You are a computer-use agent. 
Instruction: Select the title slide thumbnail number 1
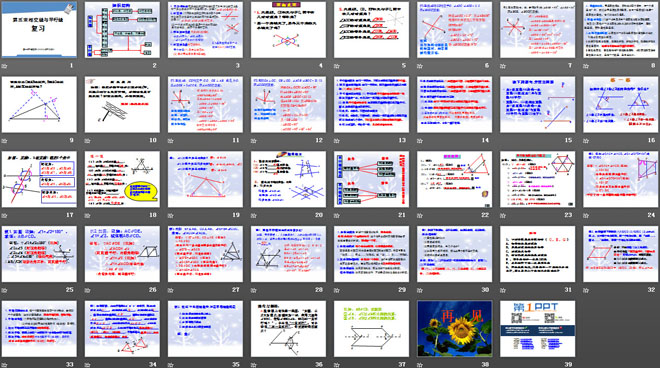[39, 29]
